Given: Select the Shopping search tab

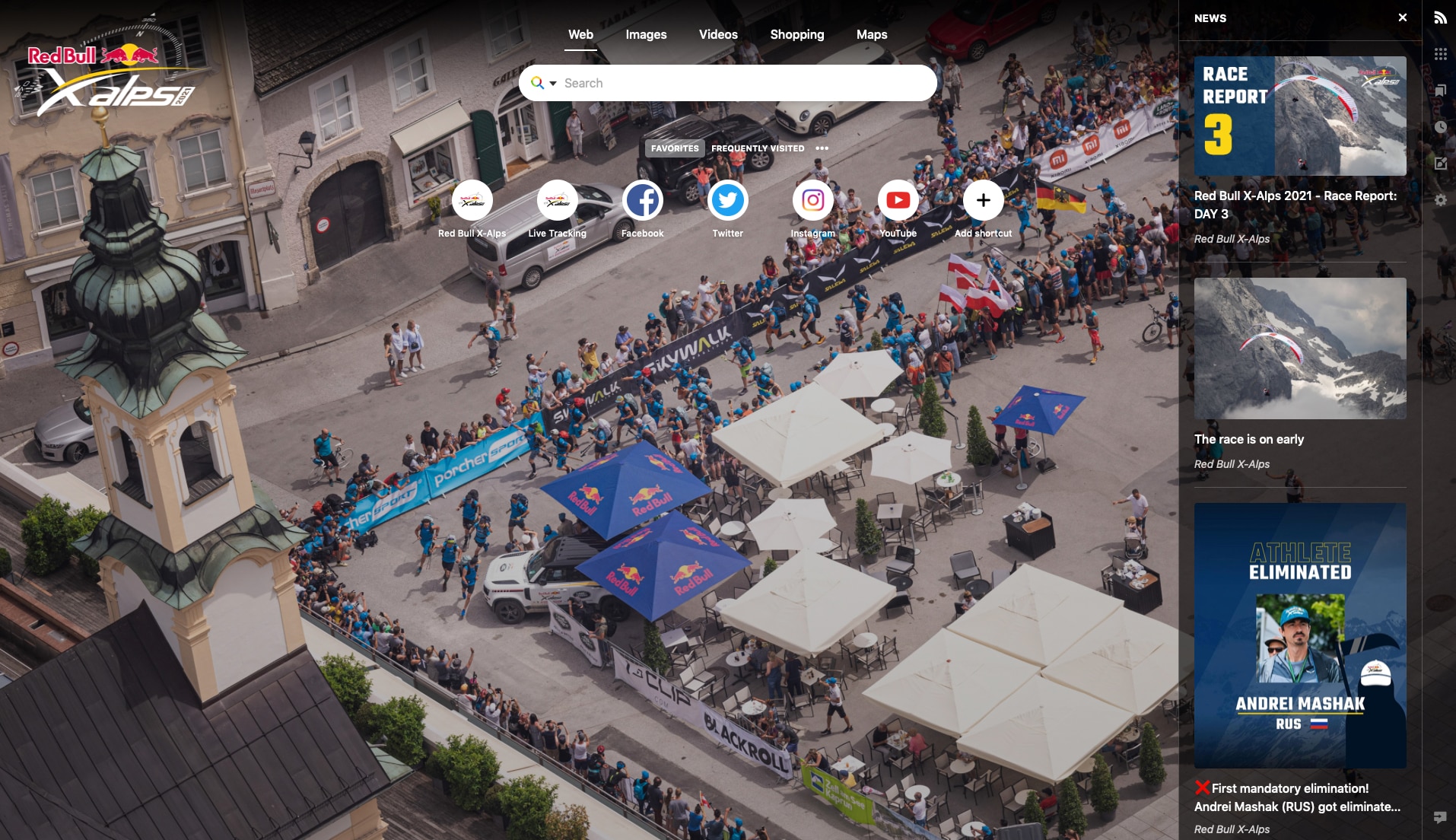Looking at the screenshot, I should [796, 34].
